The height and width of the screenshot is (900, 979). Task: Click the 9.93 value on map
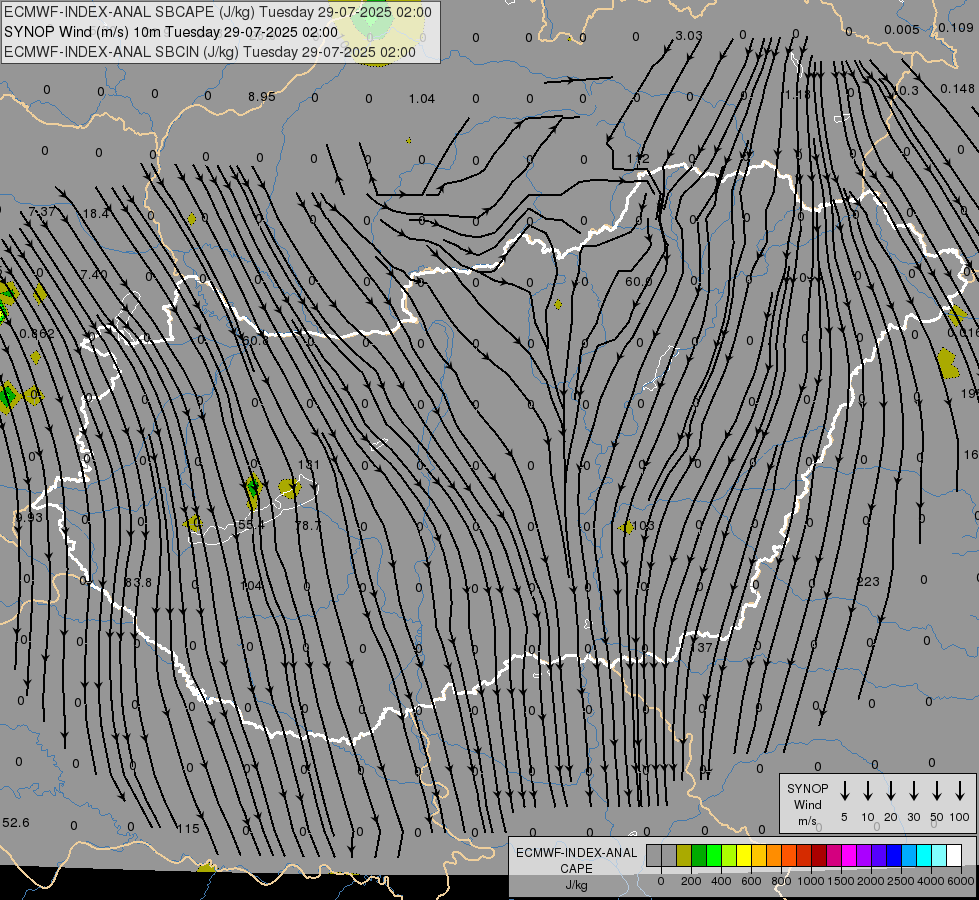tap(29, 517)
